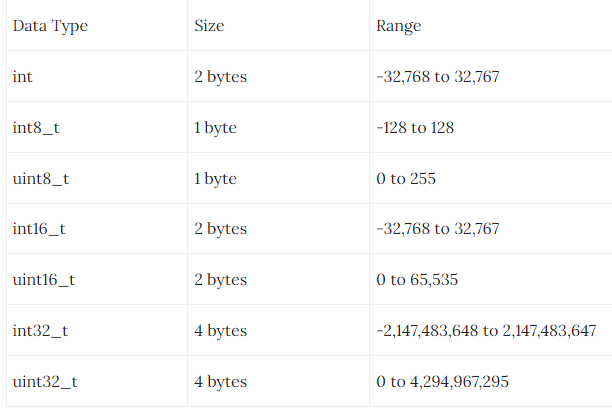Click the 2 bytes size for uint16_t
This screenshot has height=410, width=612.
221,280
